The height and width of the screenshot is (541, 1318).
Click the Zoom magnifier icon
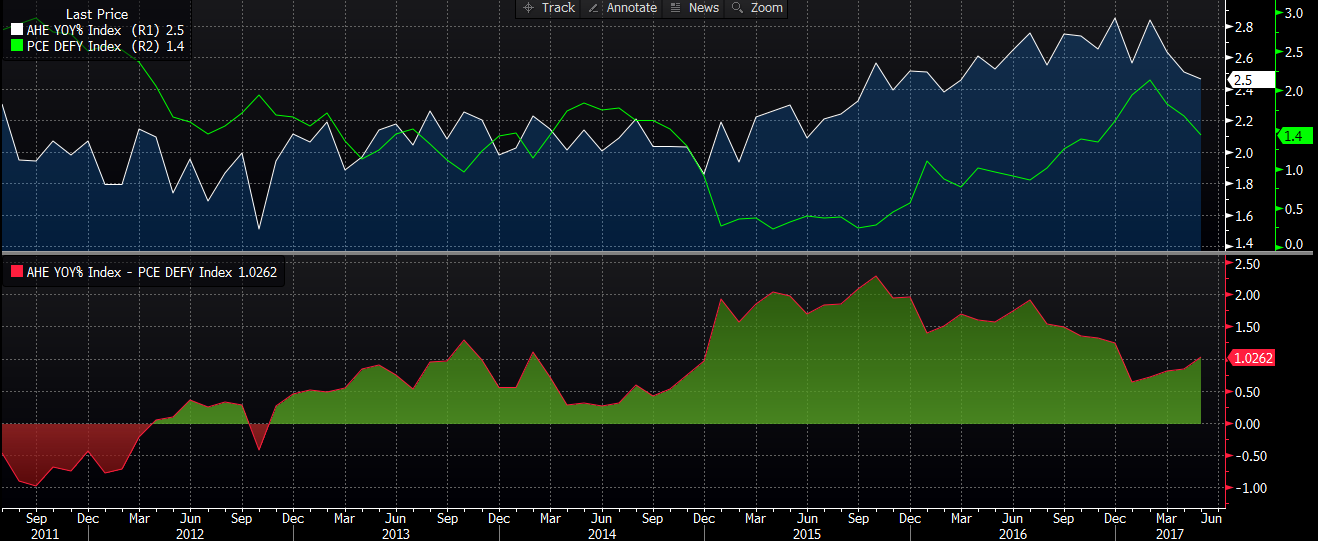(738, 8)
